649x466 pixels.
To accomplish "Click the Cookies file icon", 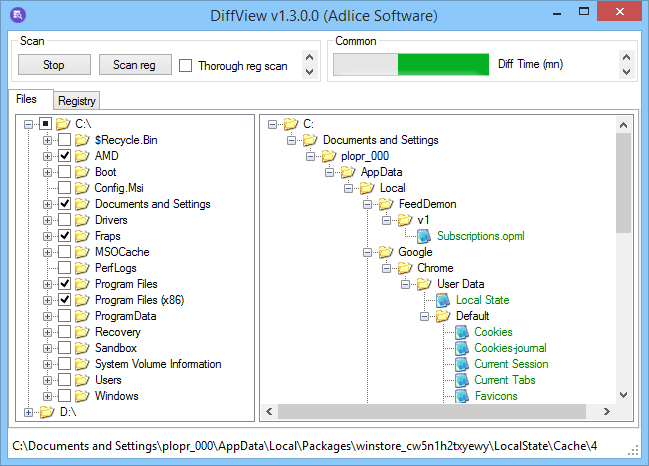I will coord(462,332).
